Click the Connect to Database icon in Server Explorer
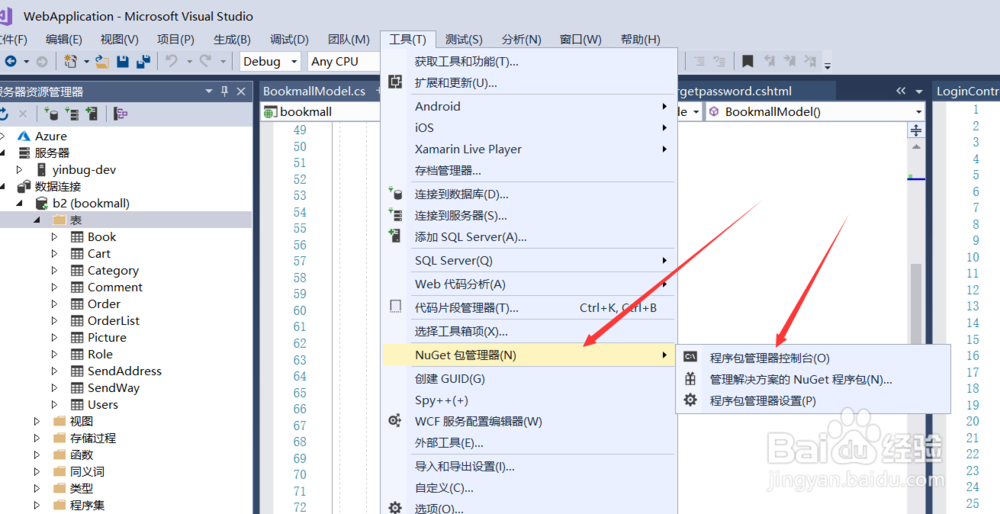 [51, 114]
